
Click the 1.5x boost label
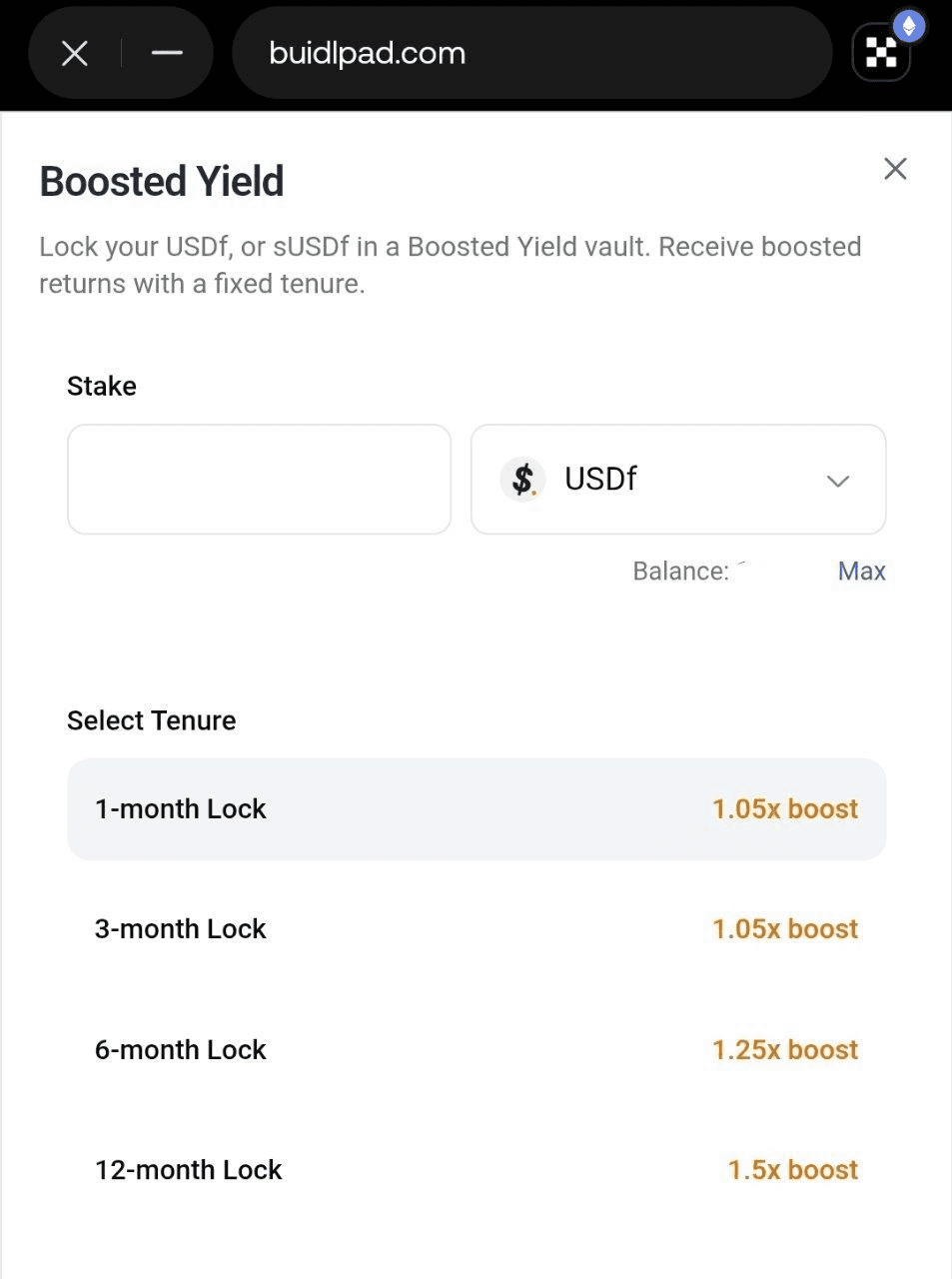coord(792,1170)
